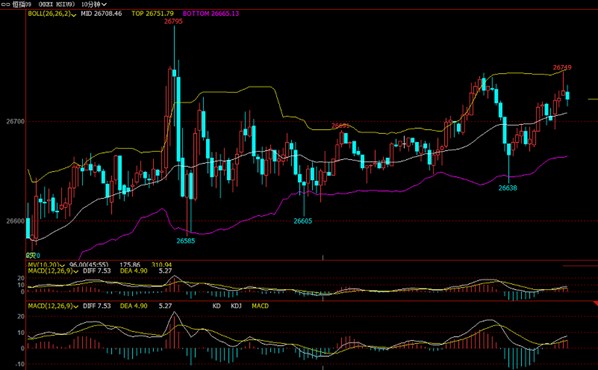
Task: Click the 26700 price axis label
Action: pyautogui.click(x=15, y=122)
